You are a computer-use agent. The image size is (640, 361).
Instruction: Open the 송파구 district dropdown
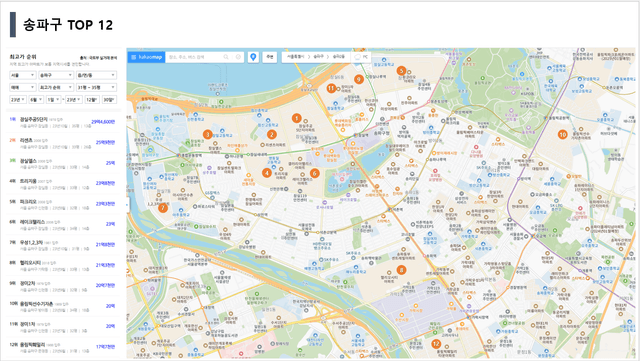tap(56, 75)
